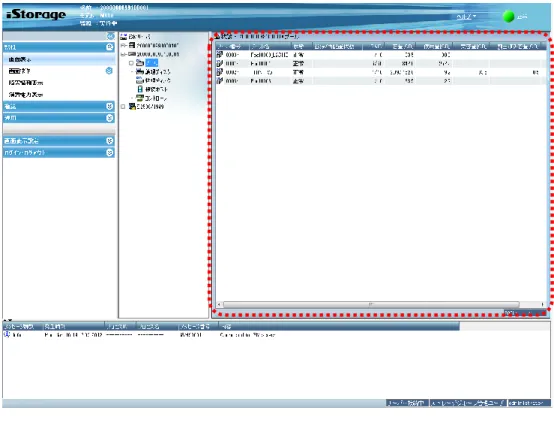
Task: Click the green status indicator in header
Action: click(x=508, y=17)
